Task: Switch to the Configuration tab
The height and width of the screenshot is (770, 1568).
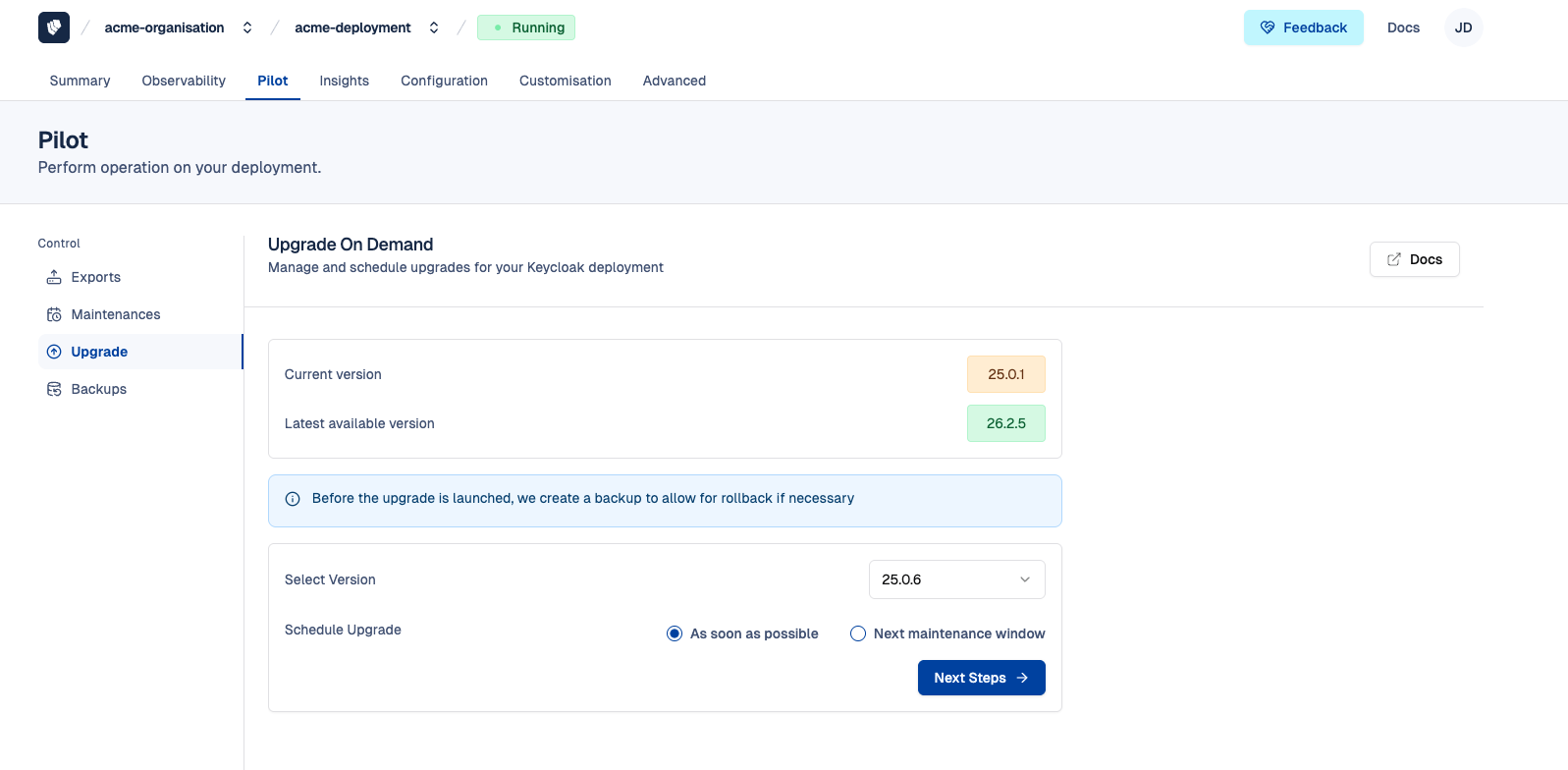Action: (x=444, y=81)
